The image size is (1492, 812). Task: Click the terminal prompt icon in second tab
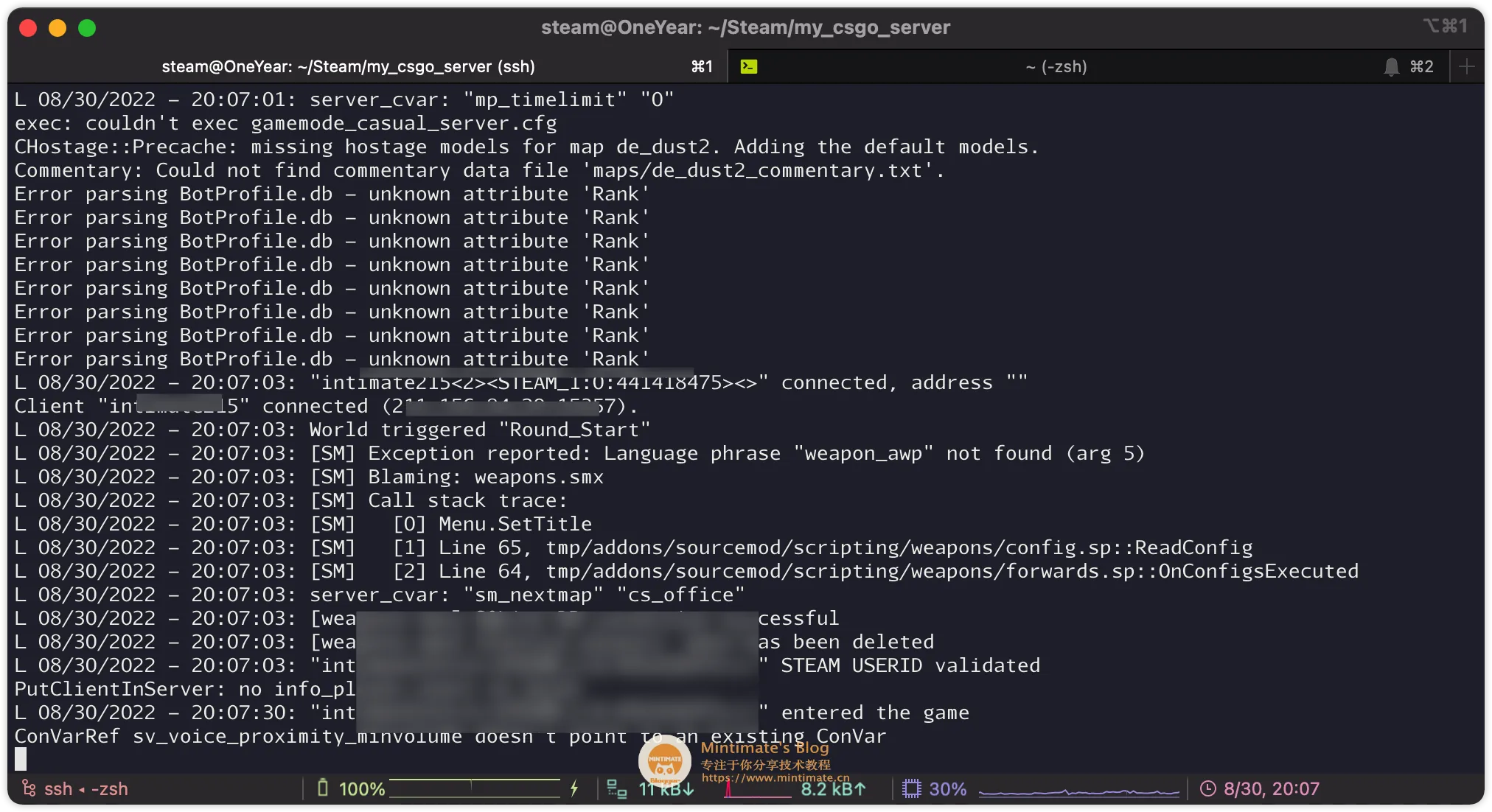[749, 66]
